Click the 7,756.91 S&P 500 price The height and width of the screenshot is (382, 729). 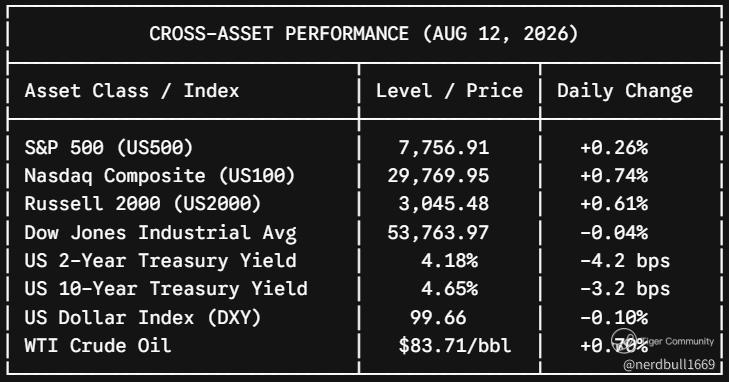click(x=444, y=148)
